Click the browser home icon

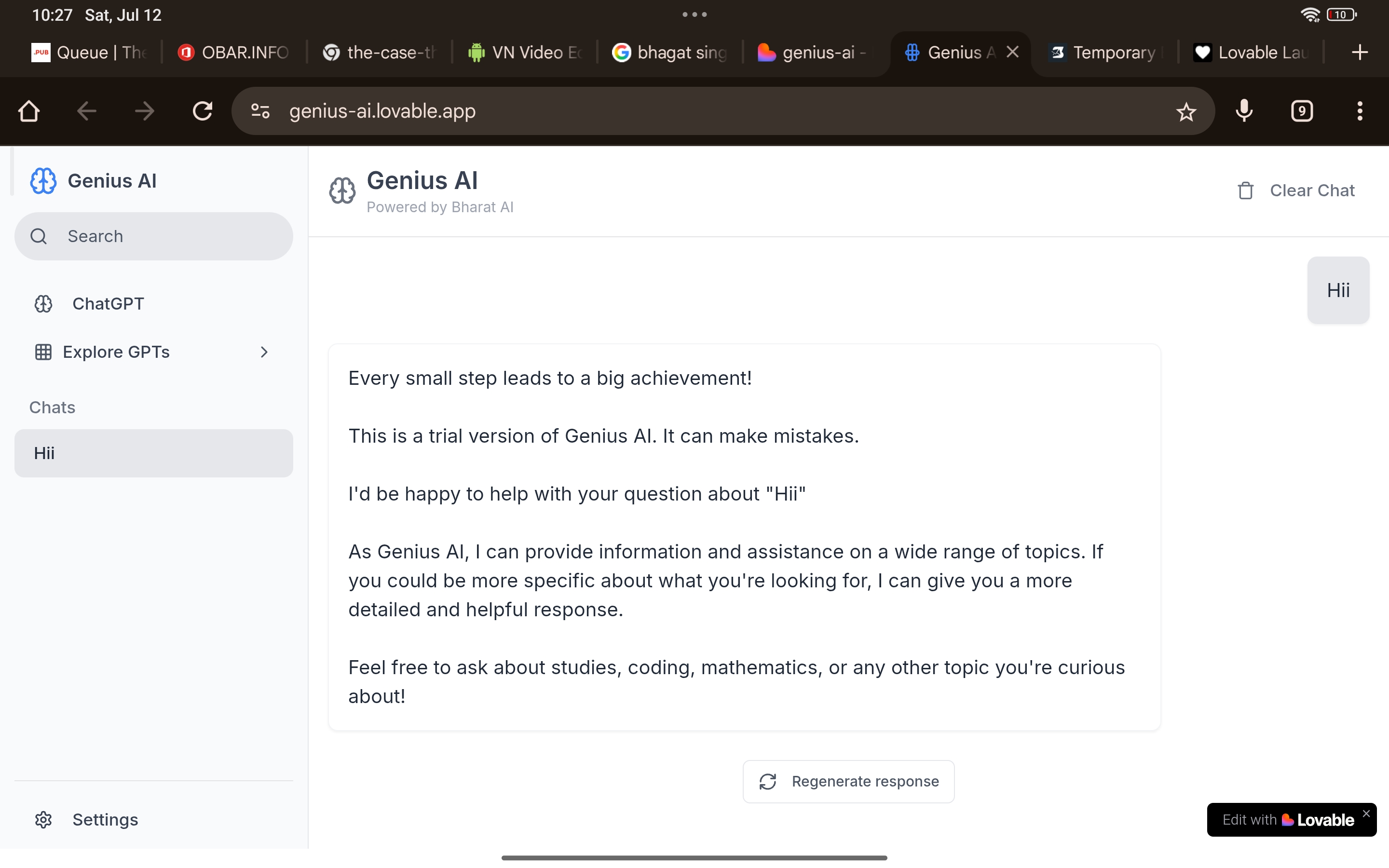click(29, 111)
